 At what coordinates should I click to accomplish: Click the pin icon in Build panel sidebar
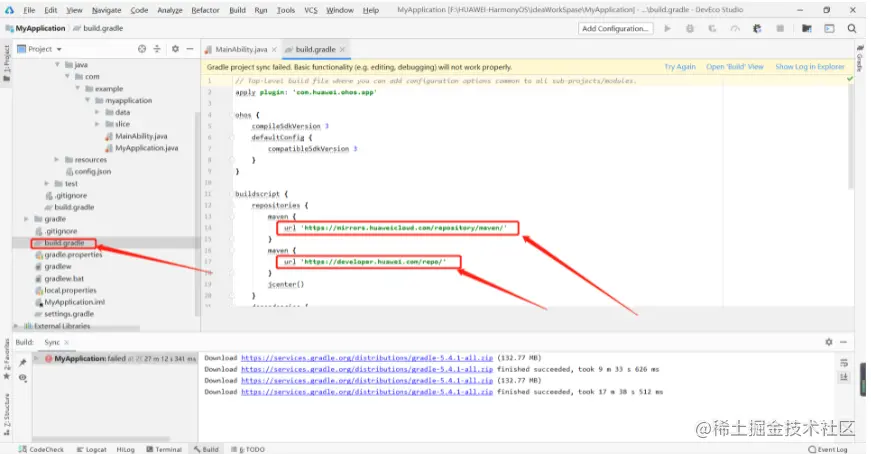click(x=22, y=362)
